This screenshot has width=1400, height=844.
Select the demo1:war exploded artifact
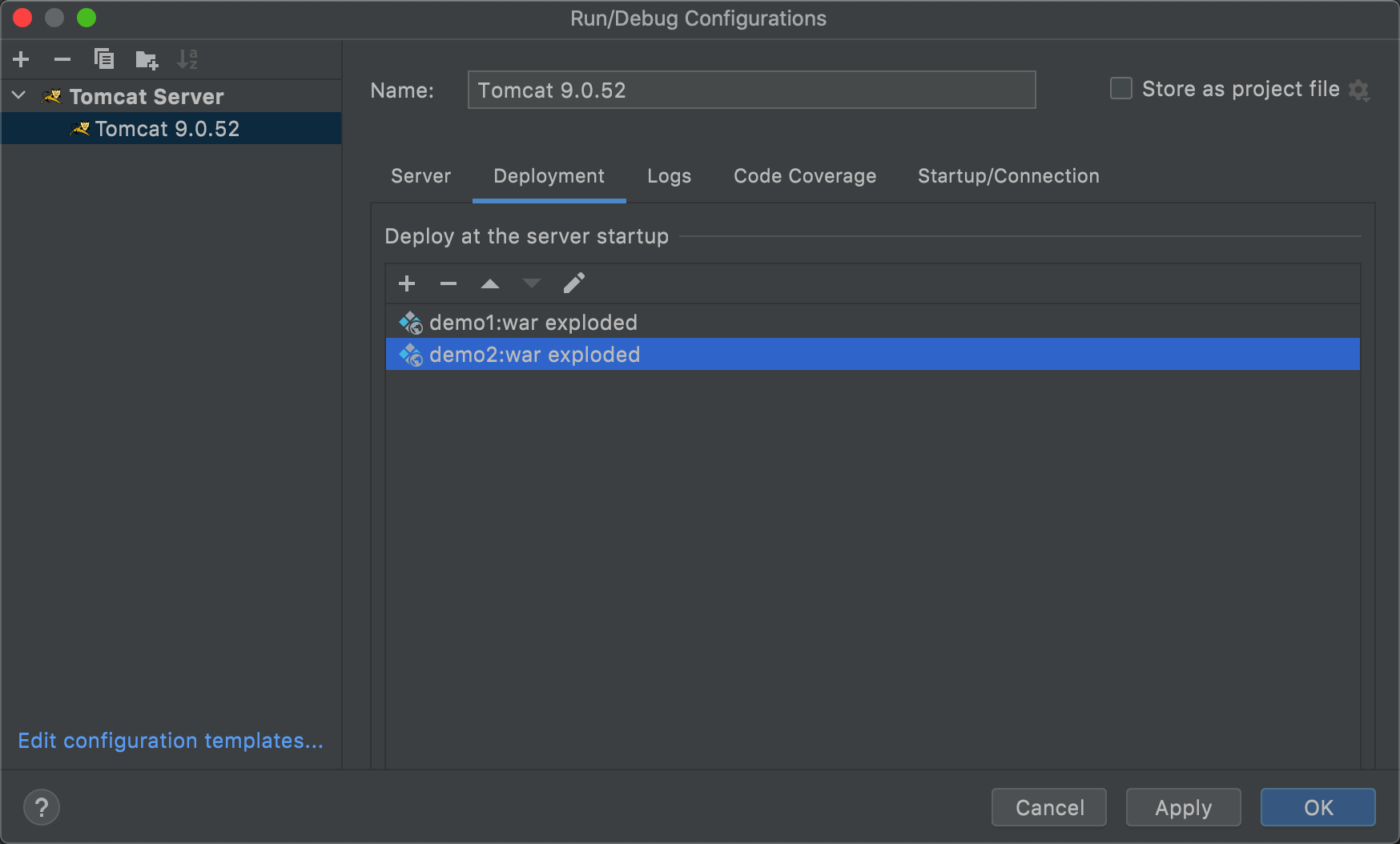click(x=533, y=323)
